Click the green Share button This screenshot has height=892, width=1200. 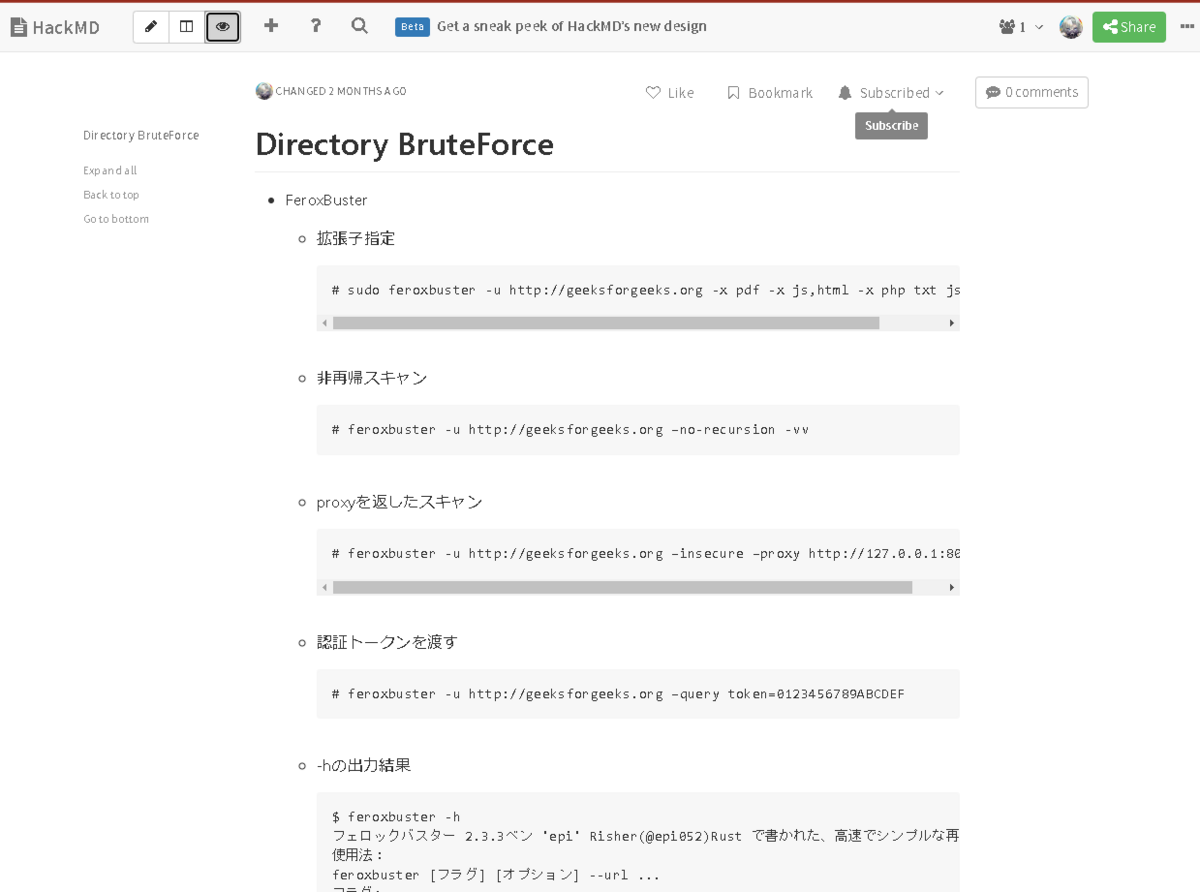click(1129, 27)
